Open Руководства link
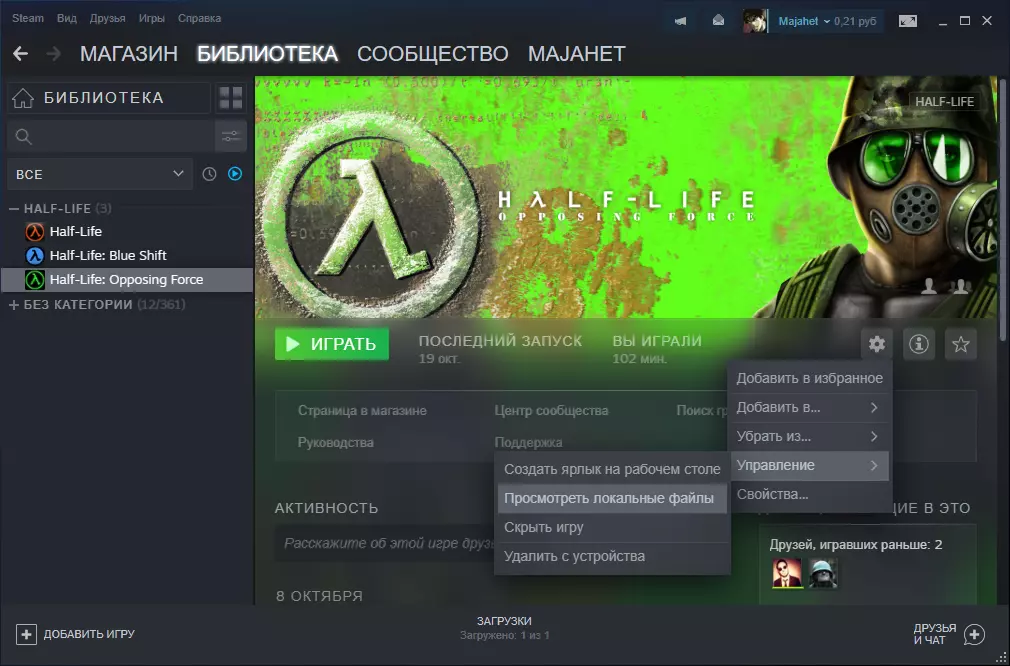1010x666 pixels. coord(336,442)
